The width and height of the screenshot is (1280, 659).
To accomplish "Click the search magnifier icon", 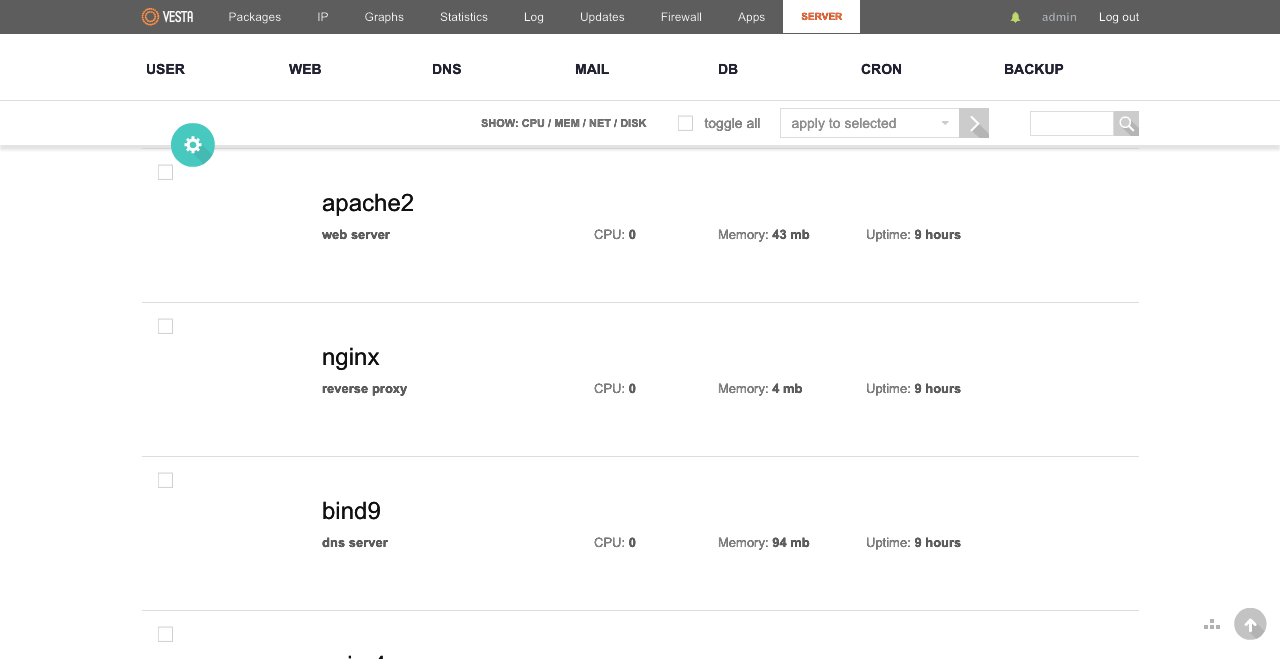I will [x=1127, y=124].
